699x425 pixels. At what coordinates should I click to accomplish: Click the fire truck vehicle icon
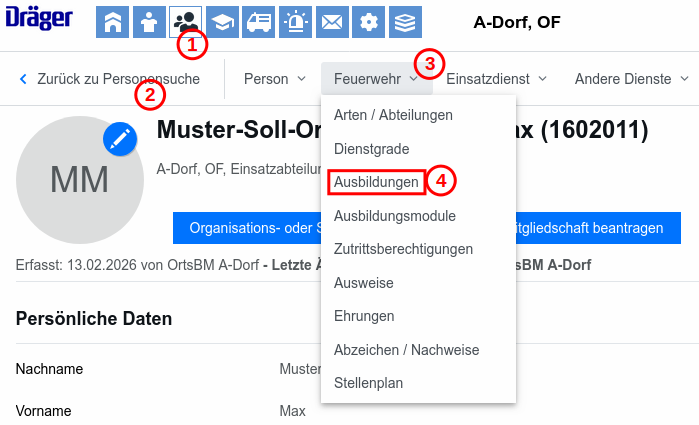[x=259, y=22]
